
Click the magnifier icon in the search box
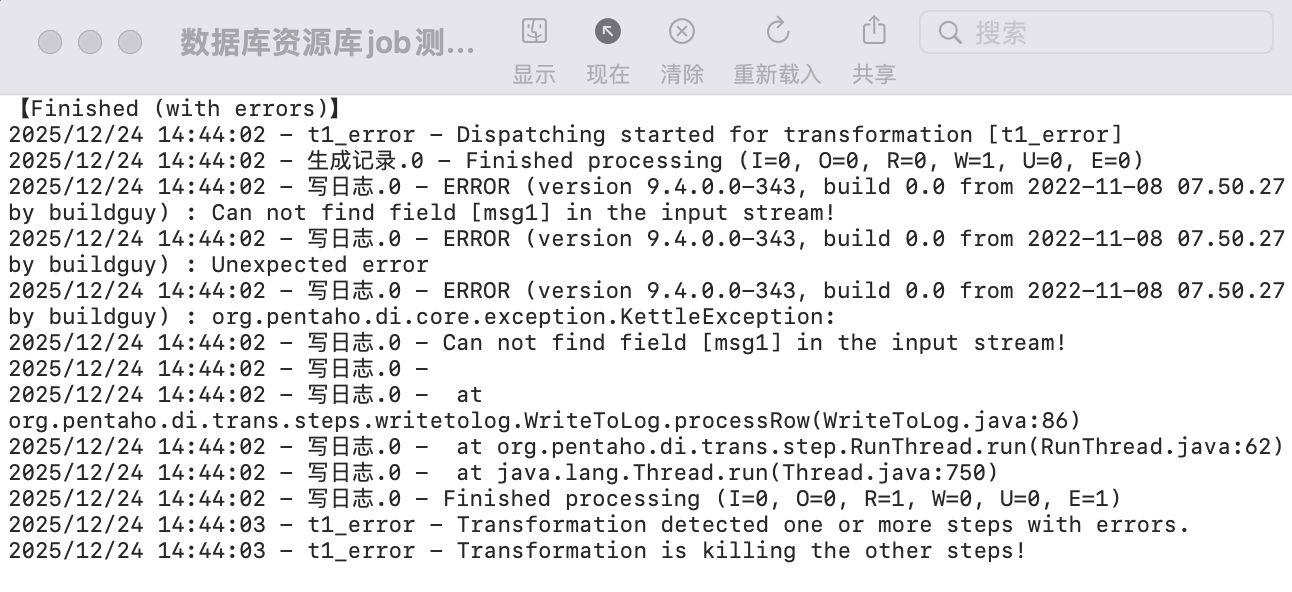950,33
